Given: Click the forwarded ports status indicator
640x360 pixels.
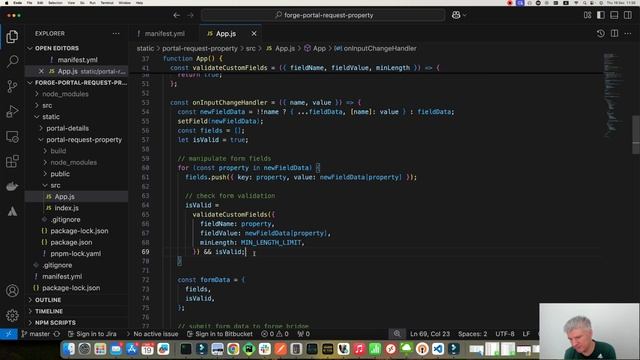Looking at the screenshot, I should click(303, 334).
